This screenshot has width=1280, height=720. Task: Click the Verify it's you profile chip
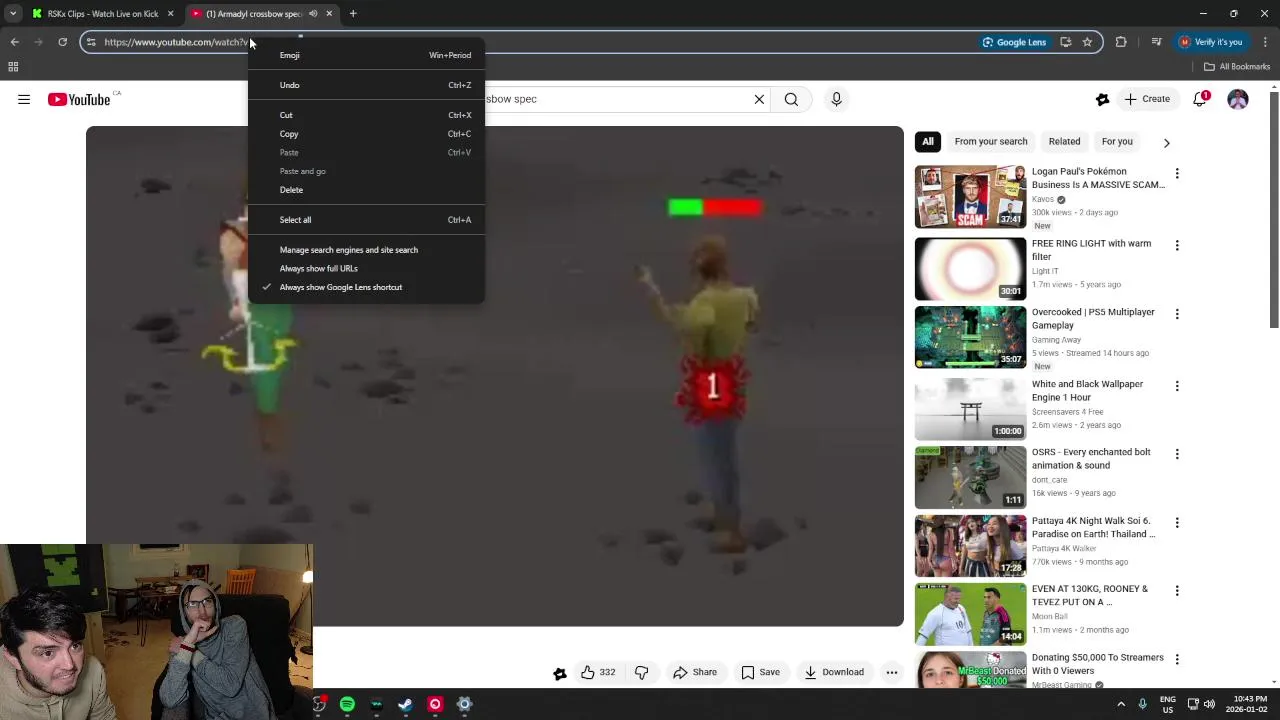pyautogui.click(x=1211, y=42)
